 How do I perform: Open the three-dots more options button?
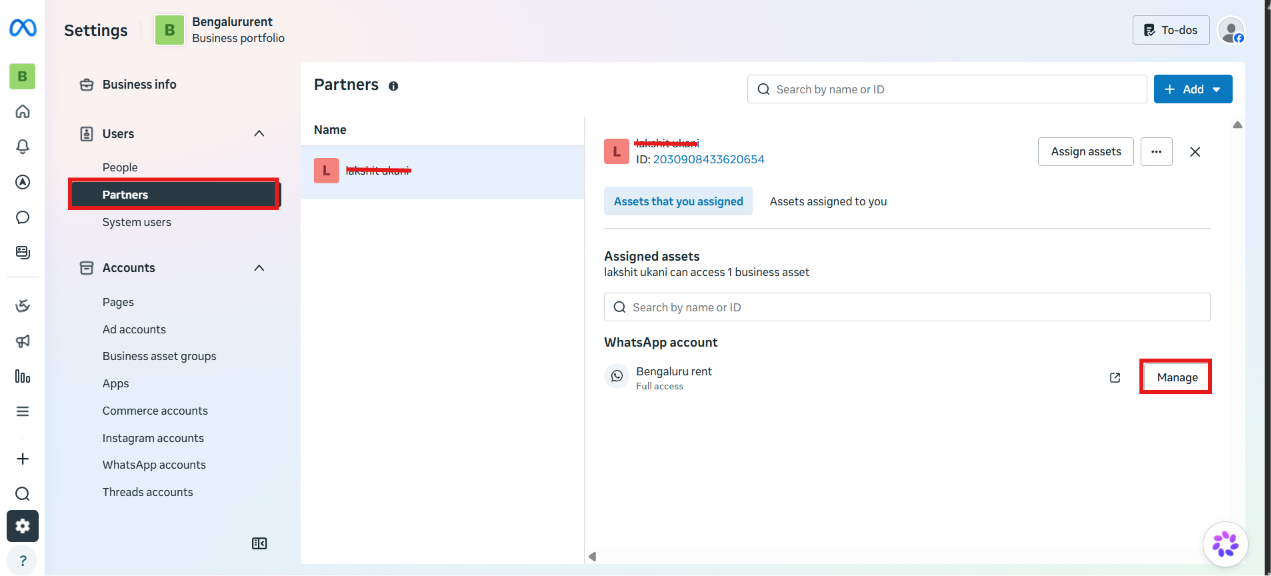(1156, 151)
